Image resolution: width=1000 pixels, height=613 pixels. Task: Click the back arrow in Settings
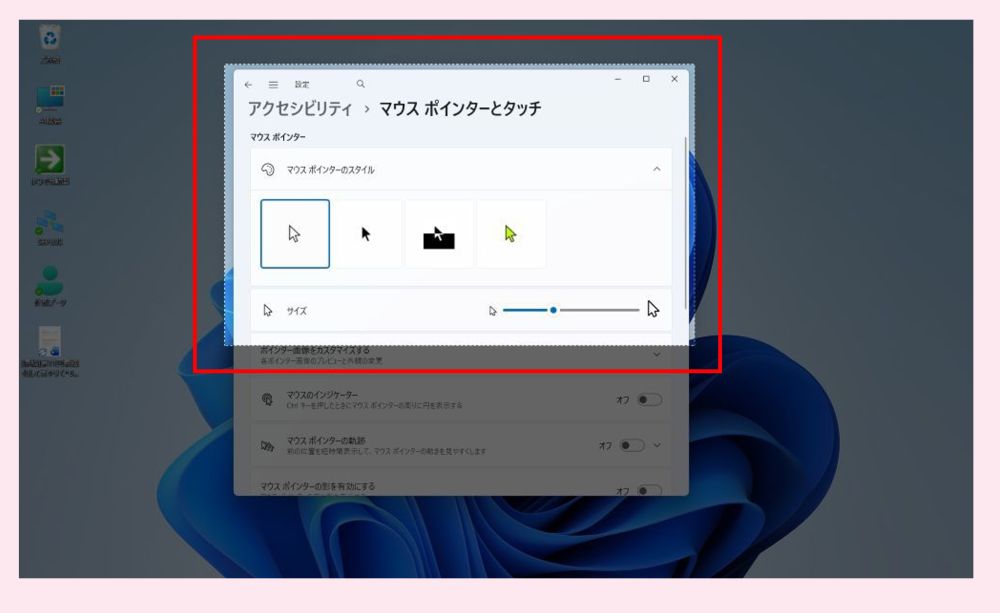tap(248, 85)
